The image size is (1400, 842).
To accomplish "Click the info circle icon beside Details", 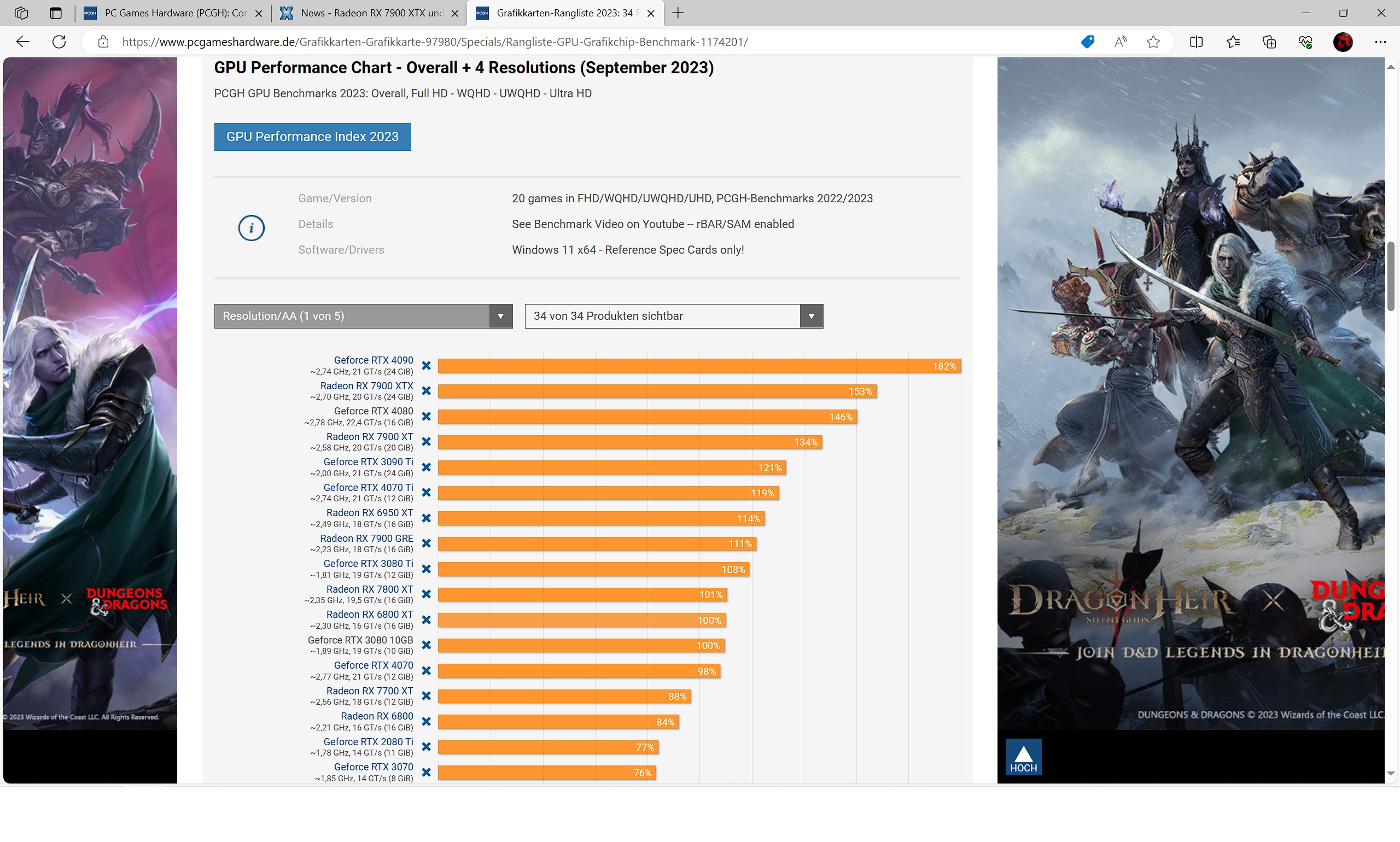I will 251,228.
